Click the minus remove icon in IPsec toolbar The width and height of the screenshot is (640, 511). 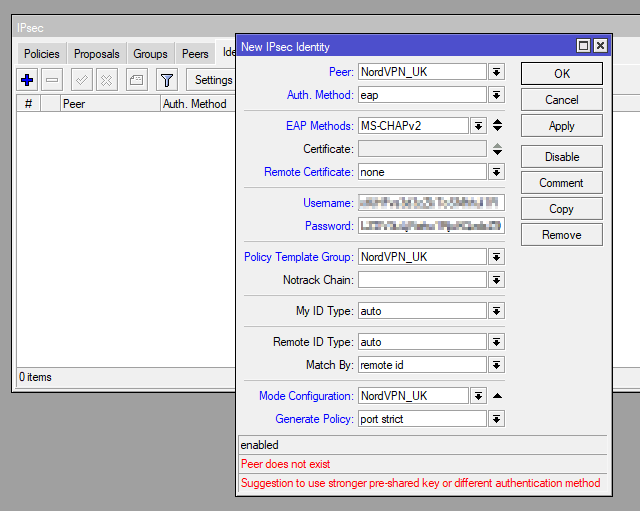[52, 80]
